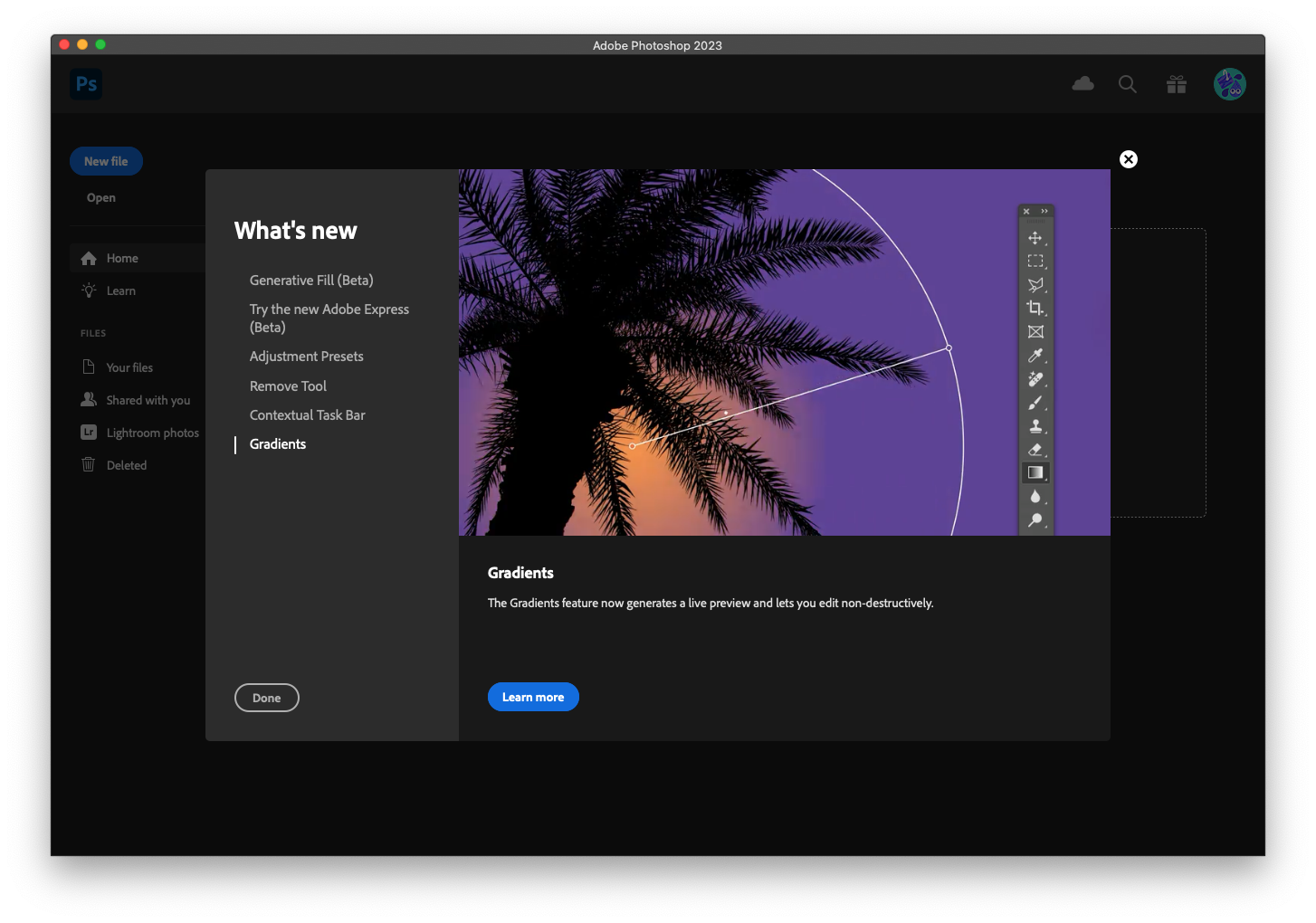Click the FILES section label

pyautogui.click(x=93, y=333)
